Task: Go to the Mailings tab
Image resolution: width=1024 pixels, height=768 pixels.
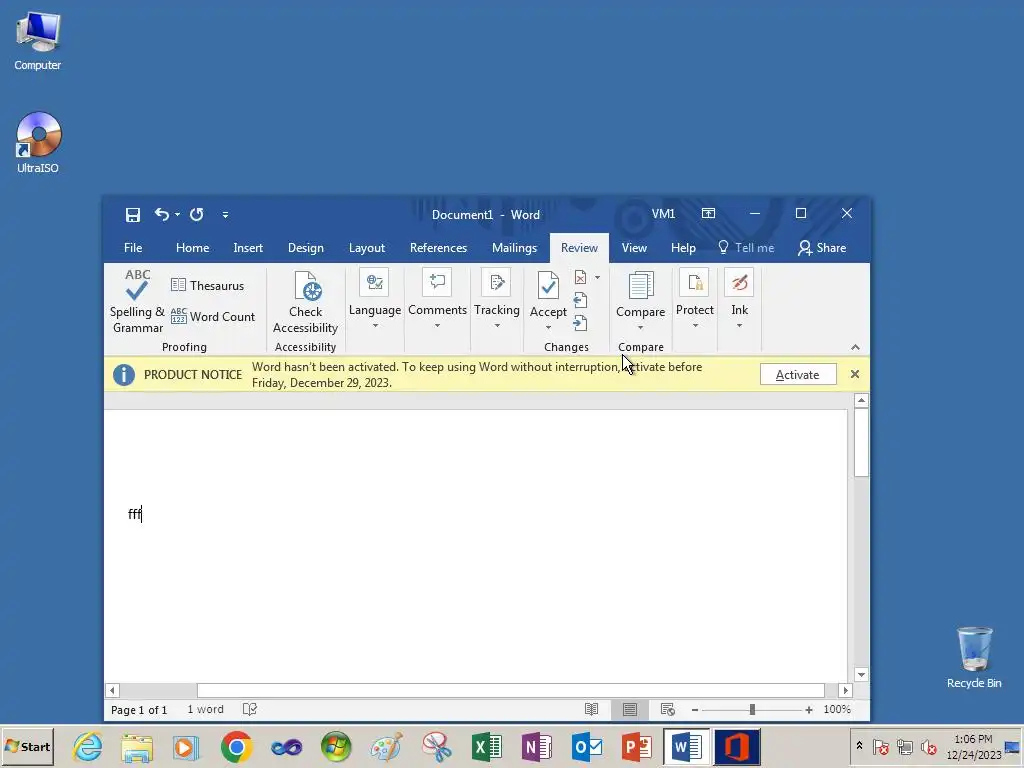Action: point(514,248)
